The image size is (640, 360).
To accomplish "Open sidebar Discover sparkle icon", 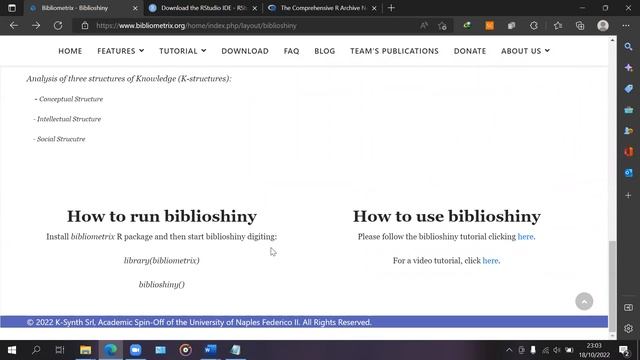I will click(x=629, y=68).
